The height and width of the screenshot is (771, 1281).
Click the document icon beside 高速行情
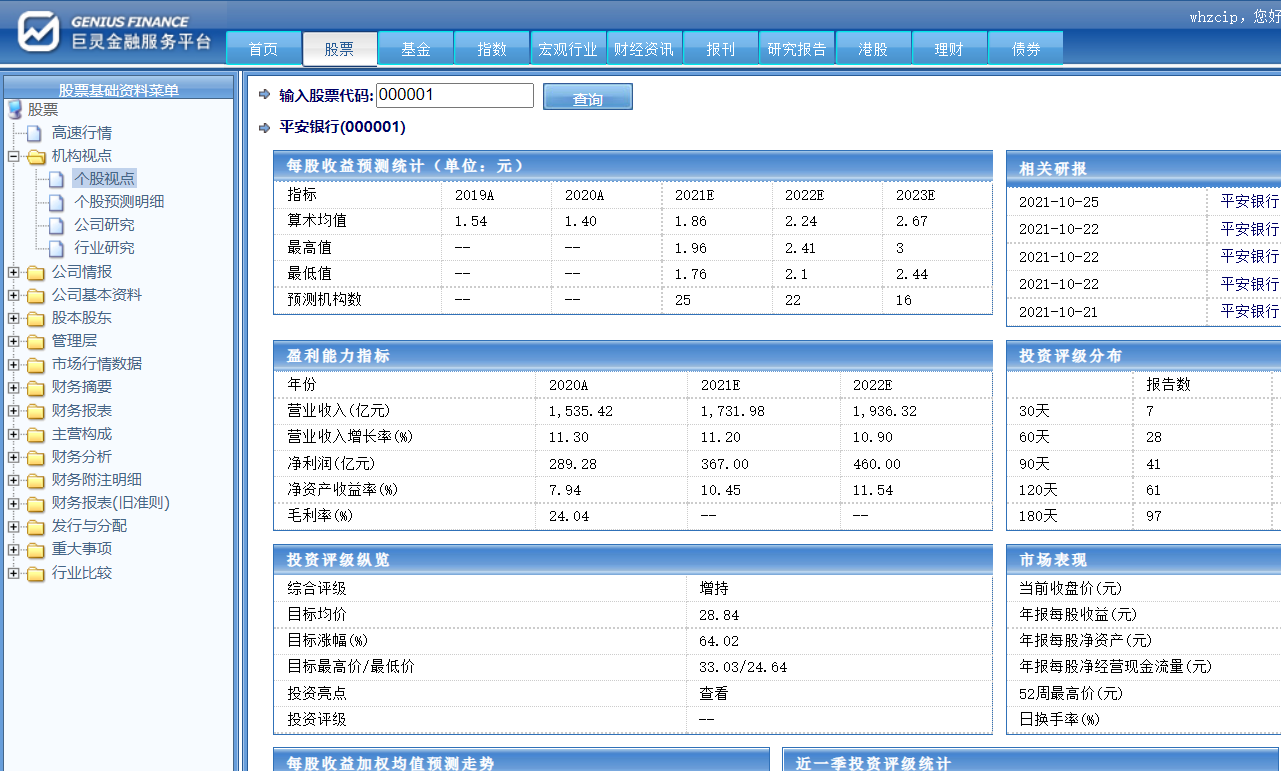pyautogui.click(x=35, y=133)
